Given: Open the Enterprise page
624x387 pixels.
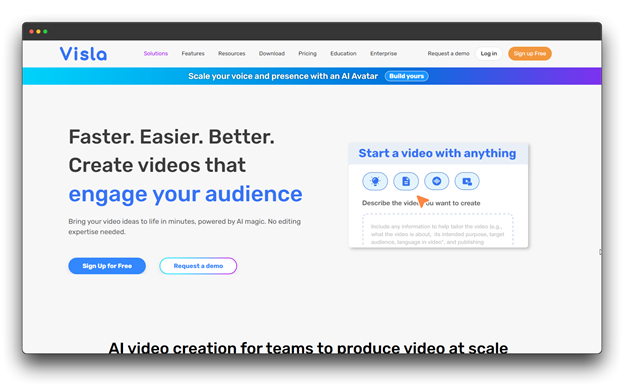Looking at the screenshot, I should tap(384, 53).
